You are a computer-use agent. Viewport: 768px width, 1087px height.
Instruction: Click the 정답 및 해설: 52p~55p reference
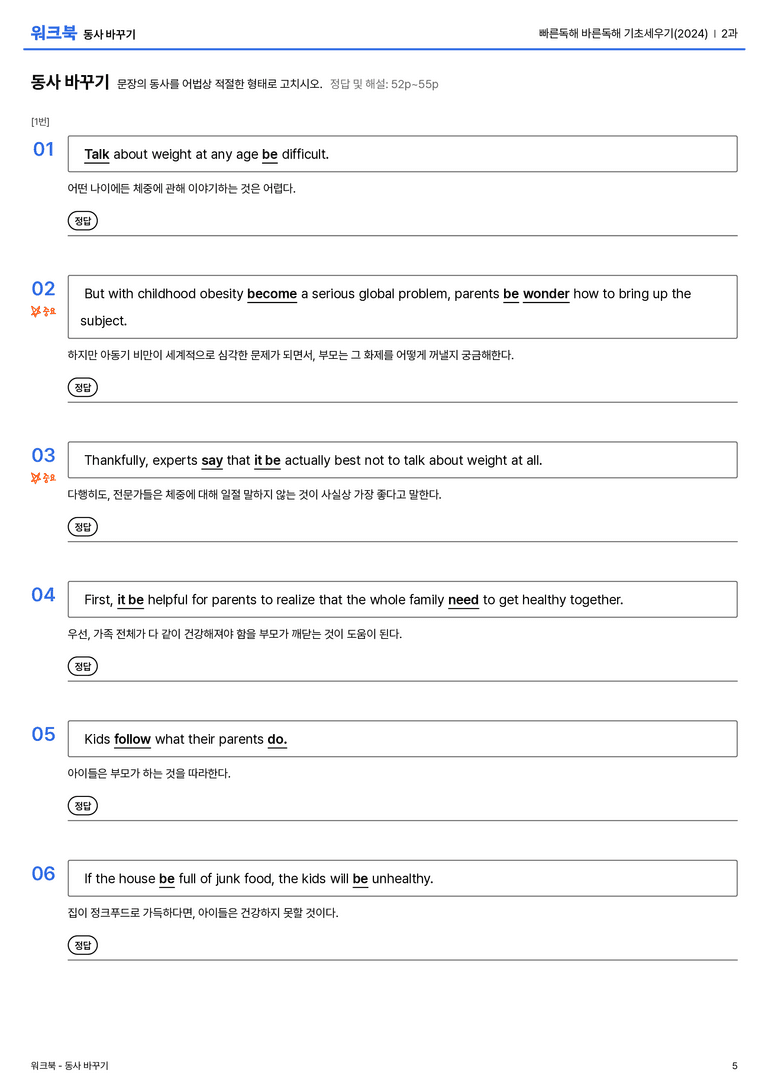[x=384, y=84]
